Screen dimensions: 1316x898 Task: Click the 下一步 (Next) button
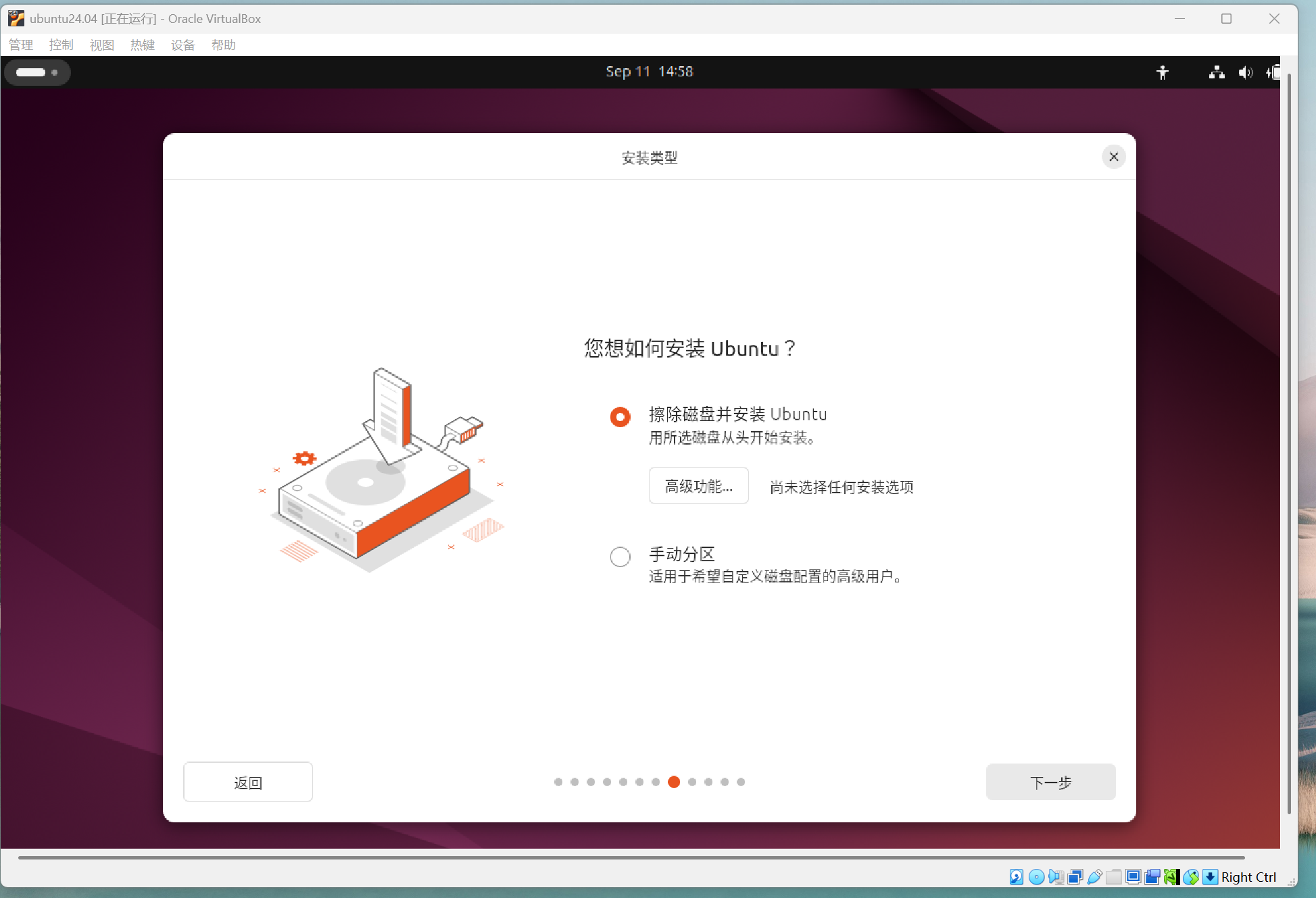tap(1050, 782)
